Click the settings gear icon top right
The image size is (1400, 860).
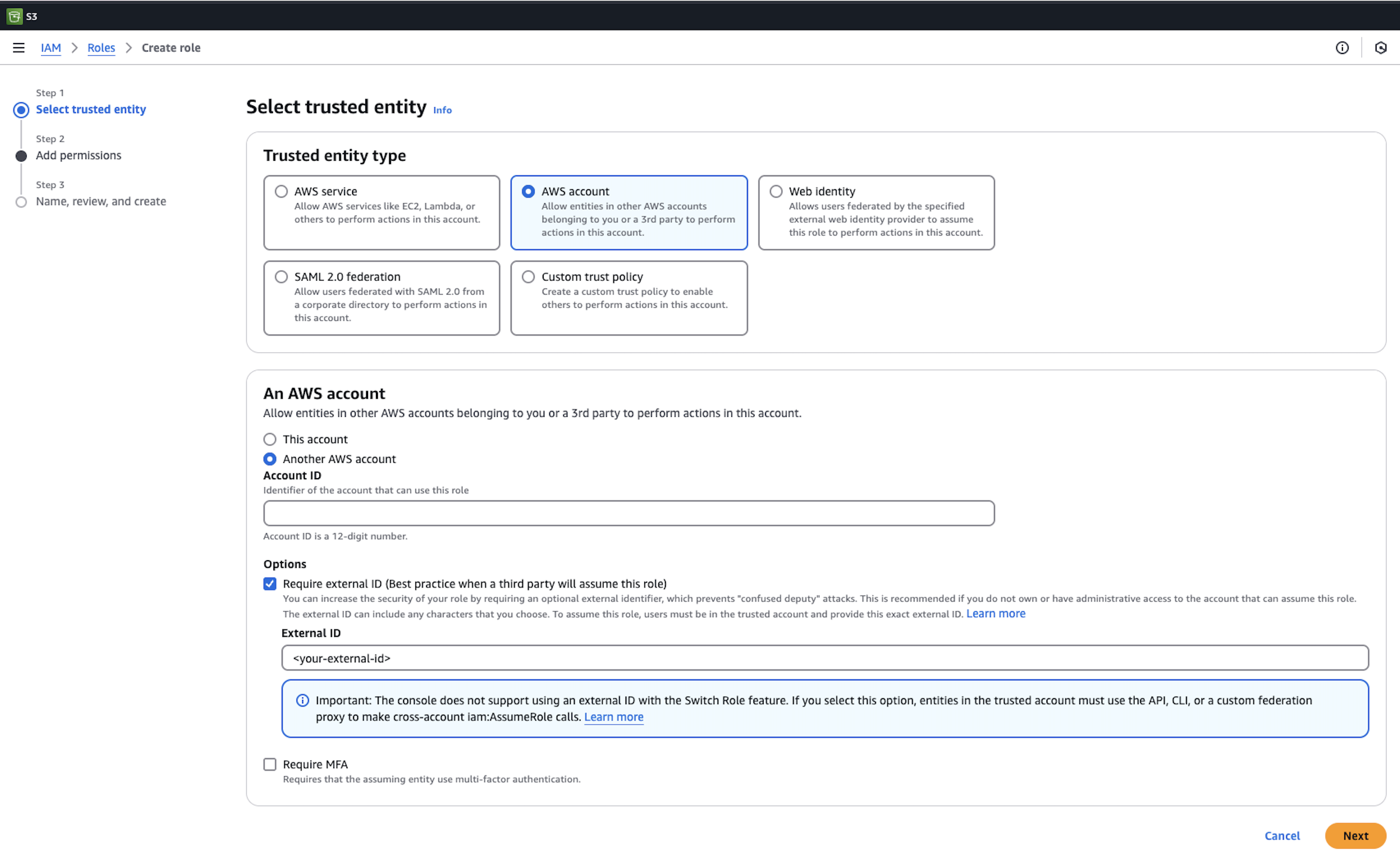1381,47
